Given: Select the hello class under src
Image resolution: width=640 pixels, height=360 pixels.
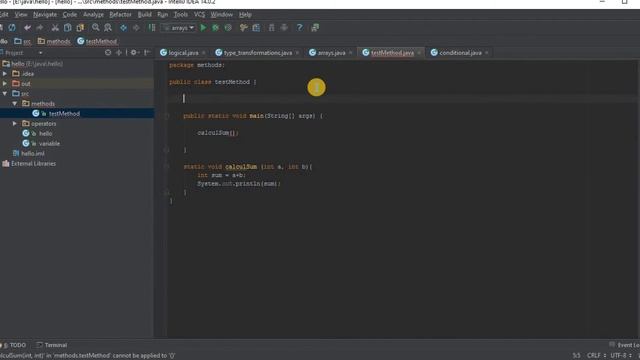Looking at the screenshot, I should [37, 133].
